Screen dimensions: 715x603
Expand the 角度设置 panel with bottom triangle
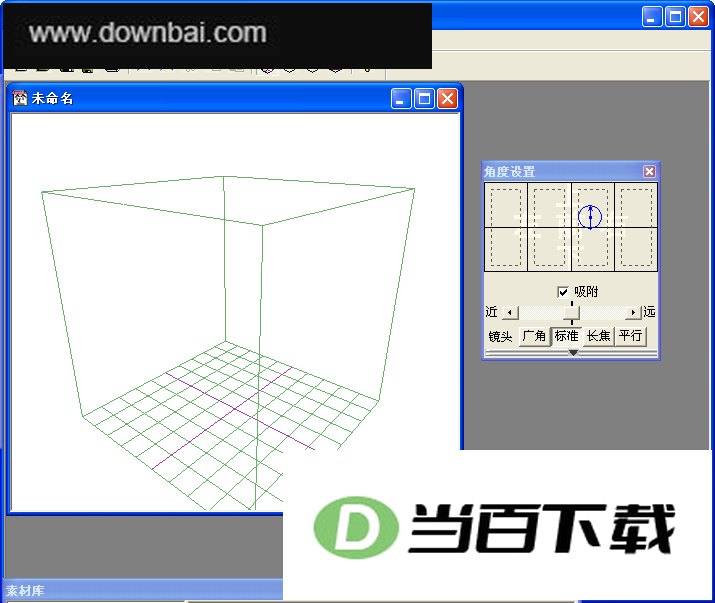click(x=573, y=353)
